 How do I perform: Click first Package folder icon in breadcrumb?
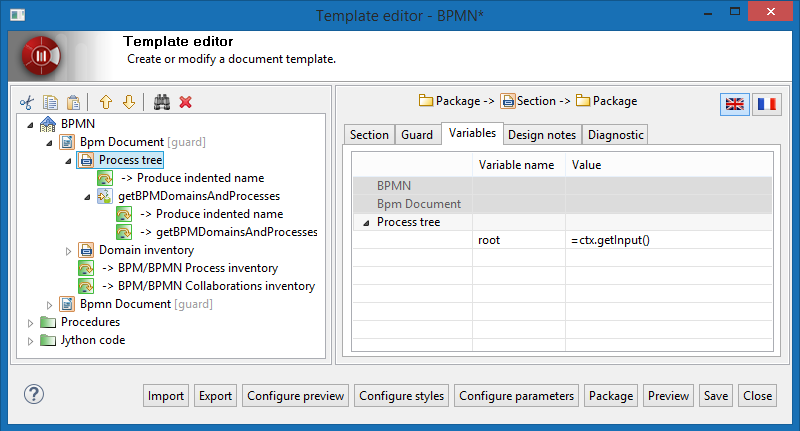426,100
